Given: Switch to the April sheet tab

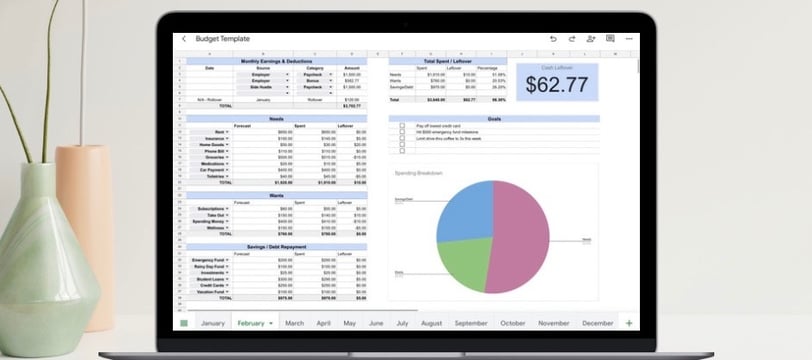Looking at the screenshot, I should pos(324,323).
